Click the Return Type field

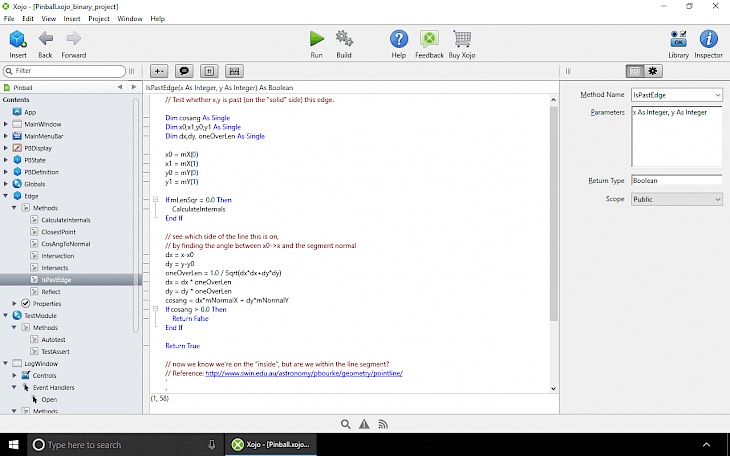[x=676, y=181]
